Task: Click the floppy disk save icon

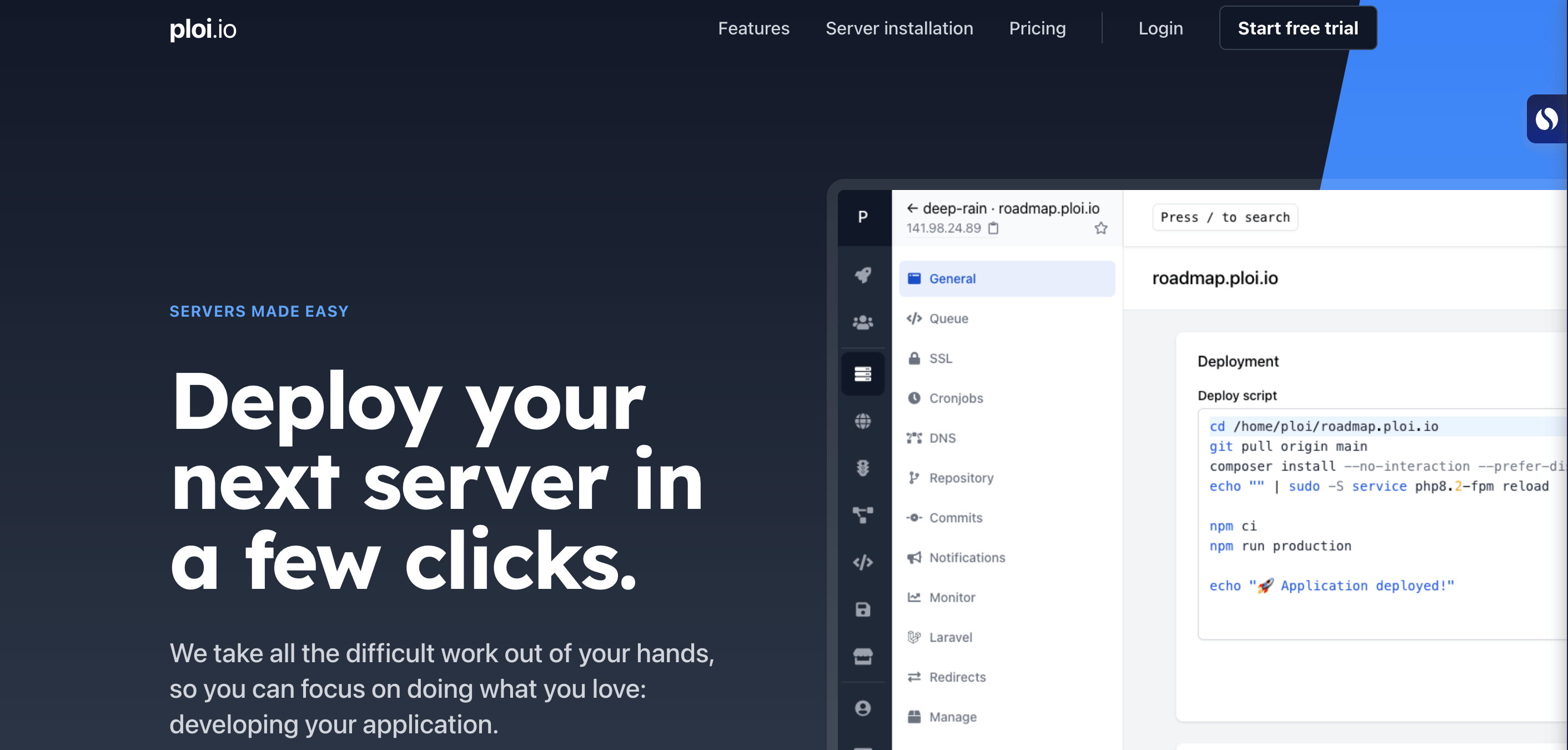Action: (862, 609)
